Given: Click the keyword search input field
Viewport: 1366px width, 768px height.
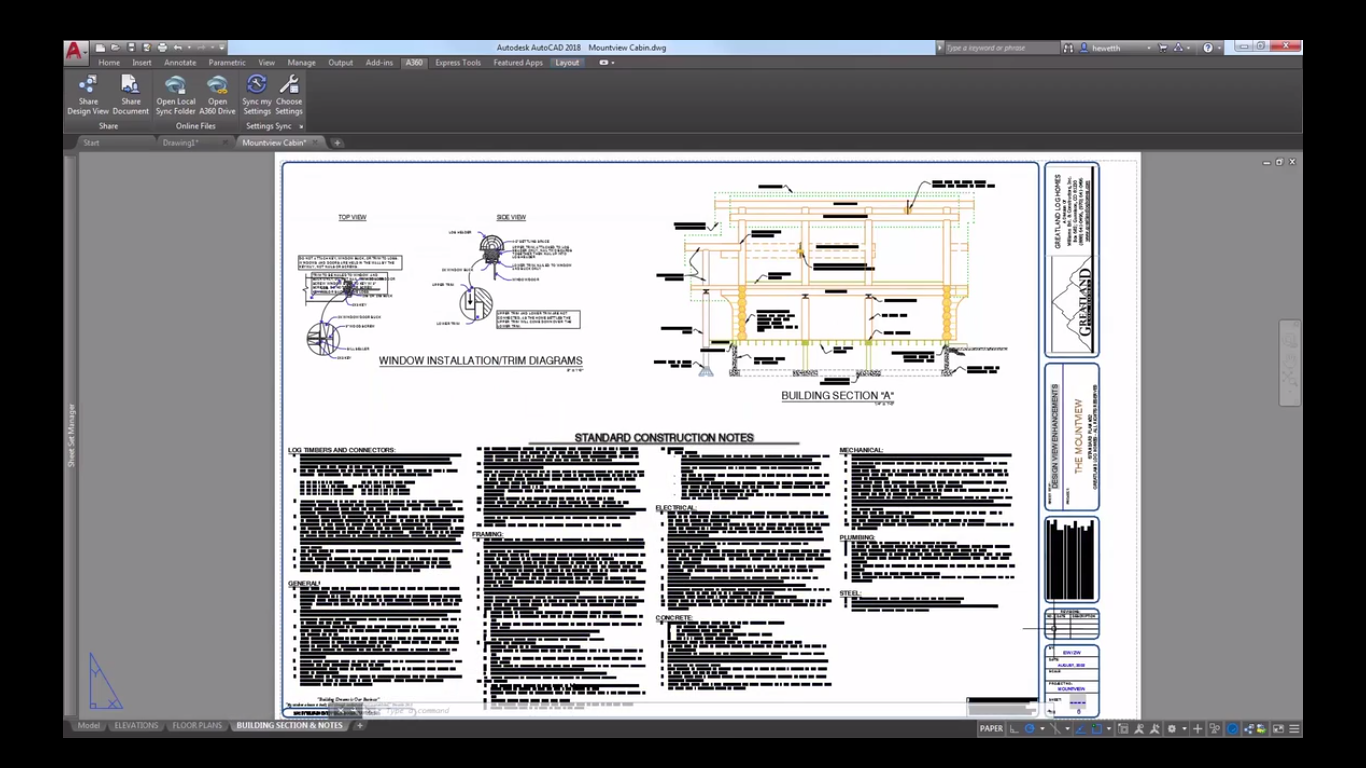Looking at the screenshot, I should [1003, 48].
